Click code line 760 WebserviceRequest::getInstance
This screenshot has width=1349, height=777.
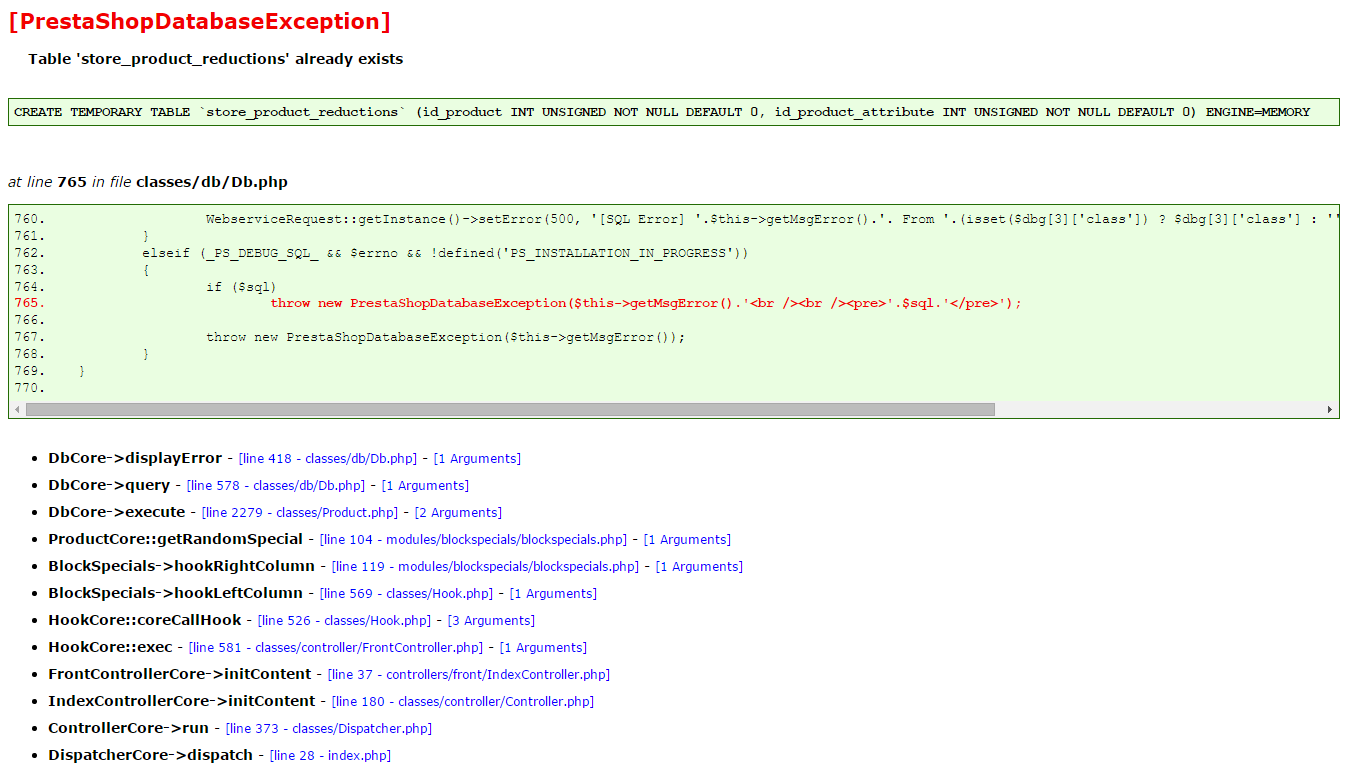pos(772,219)
